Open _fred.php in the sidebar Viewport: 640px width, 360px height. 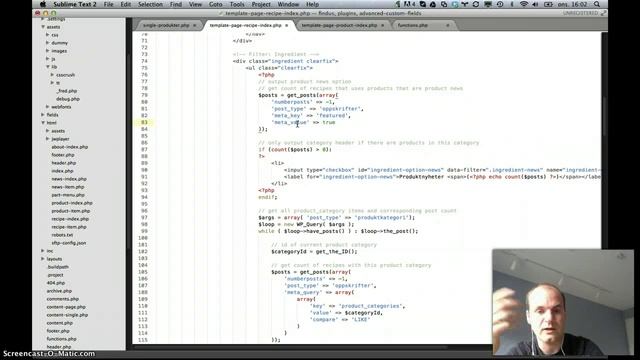coord(67,91)
